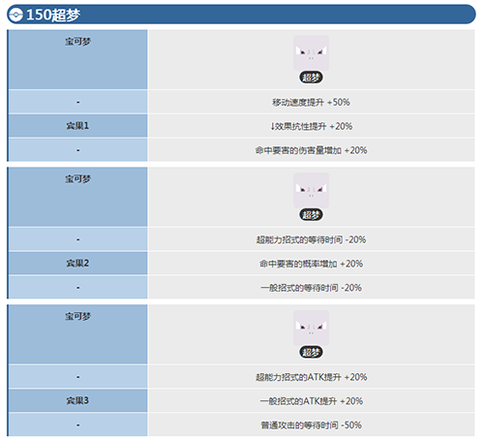The height and width of the screenshot is (440, 484).
Task: Select the 一般招式的ATK提升 +20% row
Action: click(311, 401)
